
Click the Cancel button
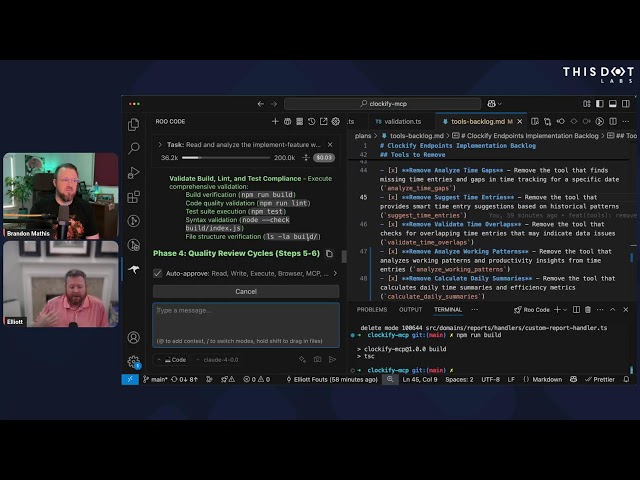point(246,291)
